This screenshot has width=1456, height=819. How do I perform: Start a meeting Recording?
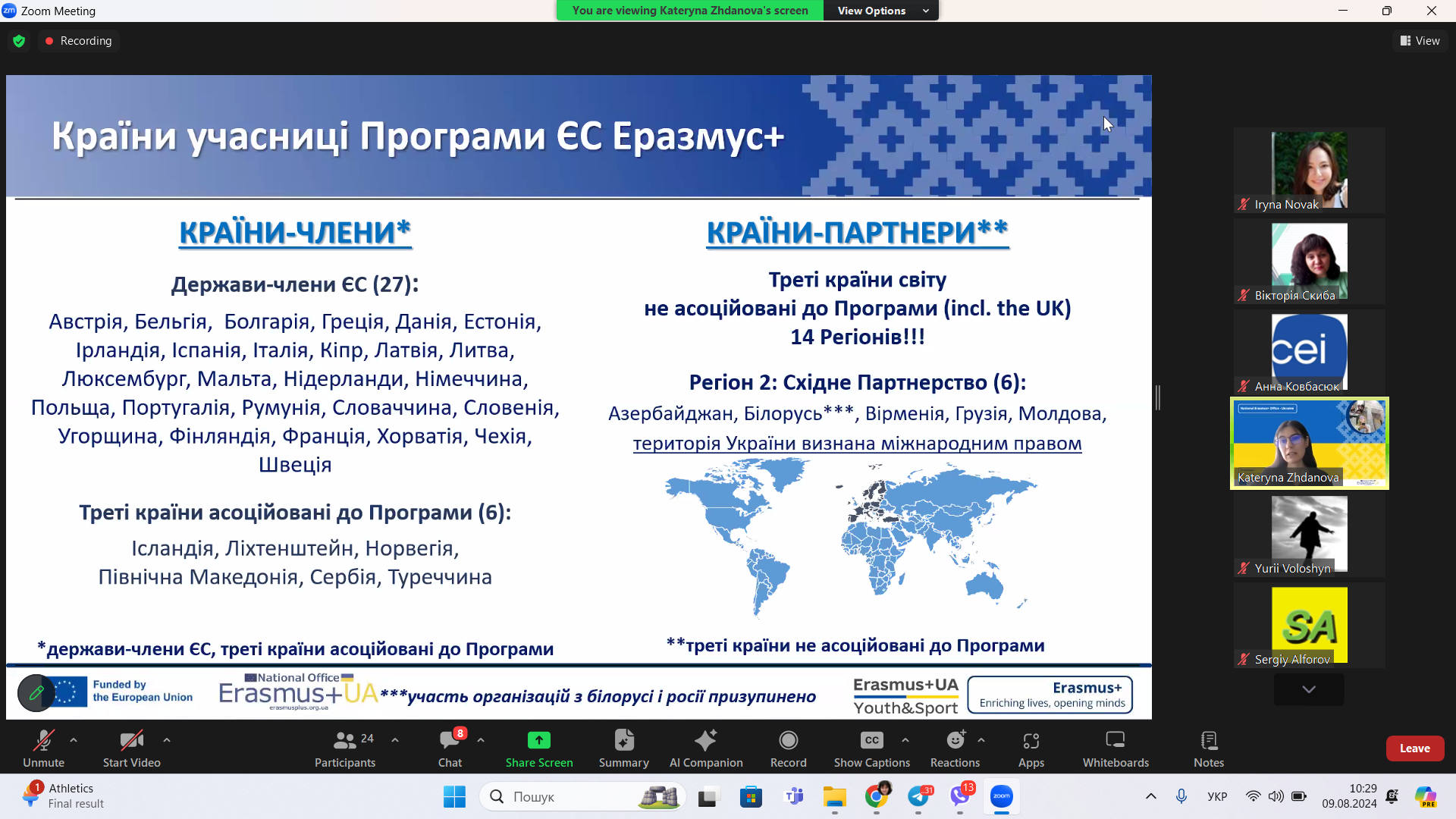click(788, 748)
